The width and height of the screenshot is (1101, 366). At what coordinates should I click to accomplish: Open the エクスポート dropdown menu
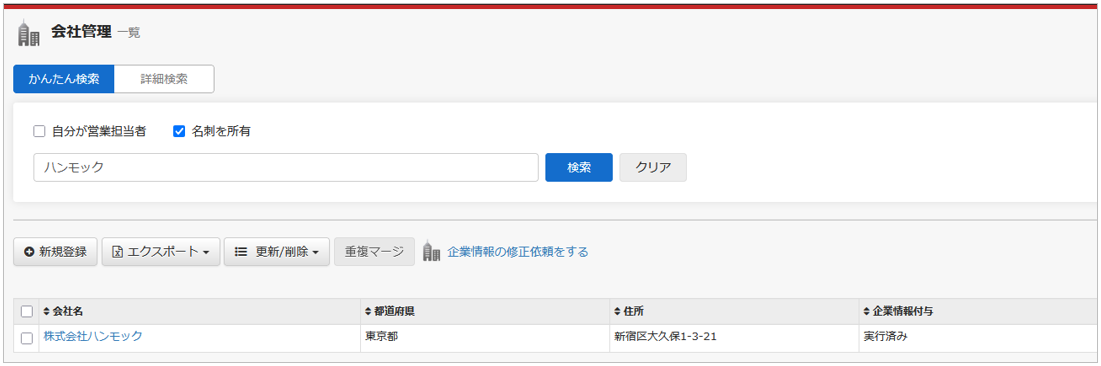pyautogui.click(x=161, y=251)
